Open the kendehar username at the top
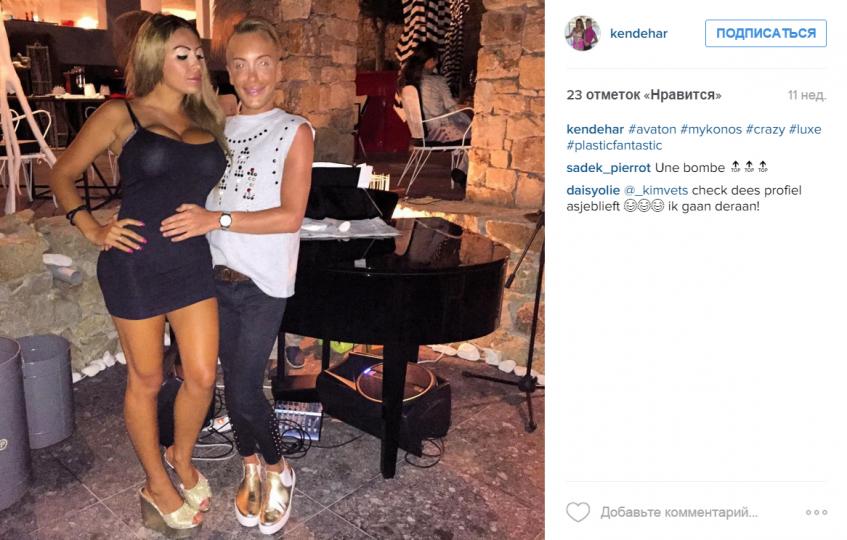 tap(638, 33)
